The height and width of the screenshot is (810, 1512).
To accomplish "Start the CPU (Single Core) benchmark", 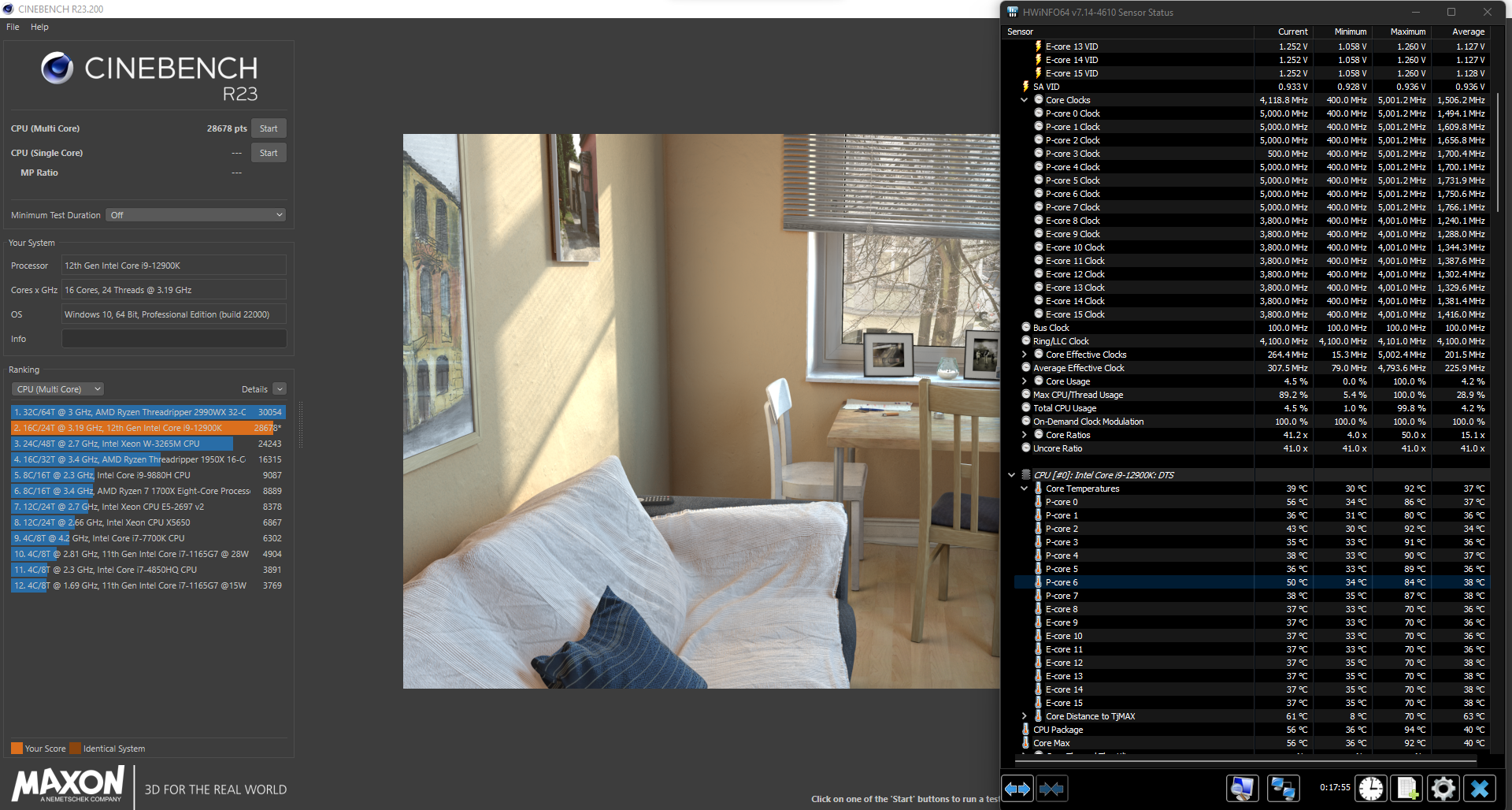I will [x=268, y=152].
